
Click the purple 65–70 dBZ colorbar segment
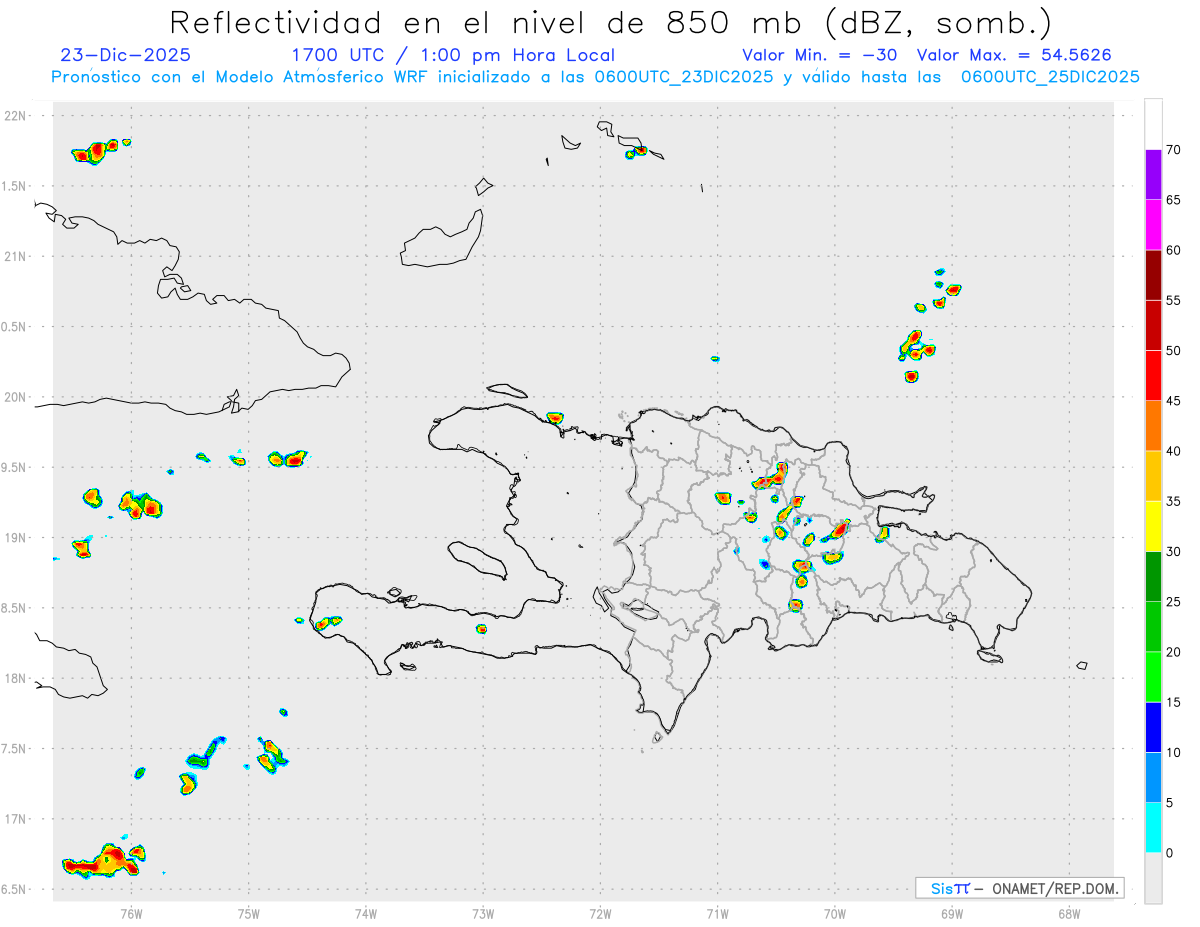click(x=1153, y=175)
